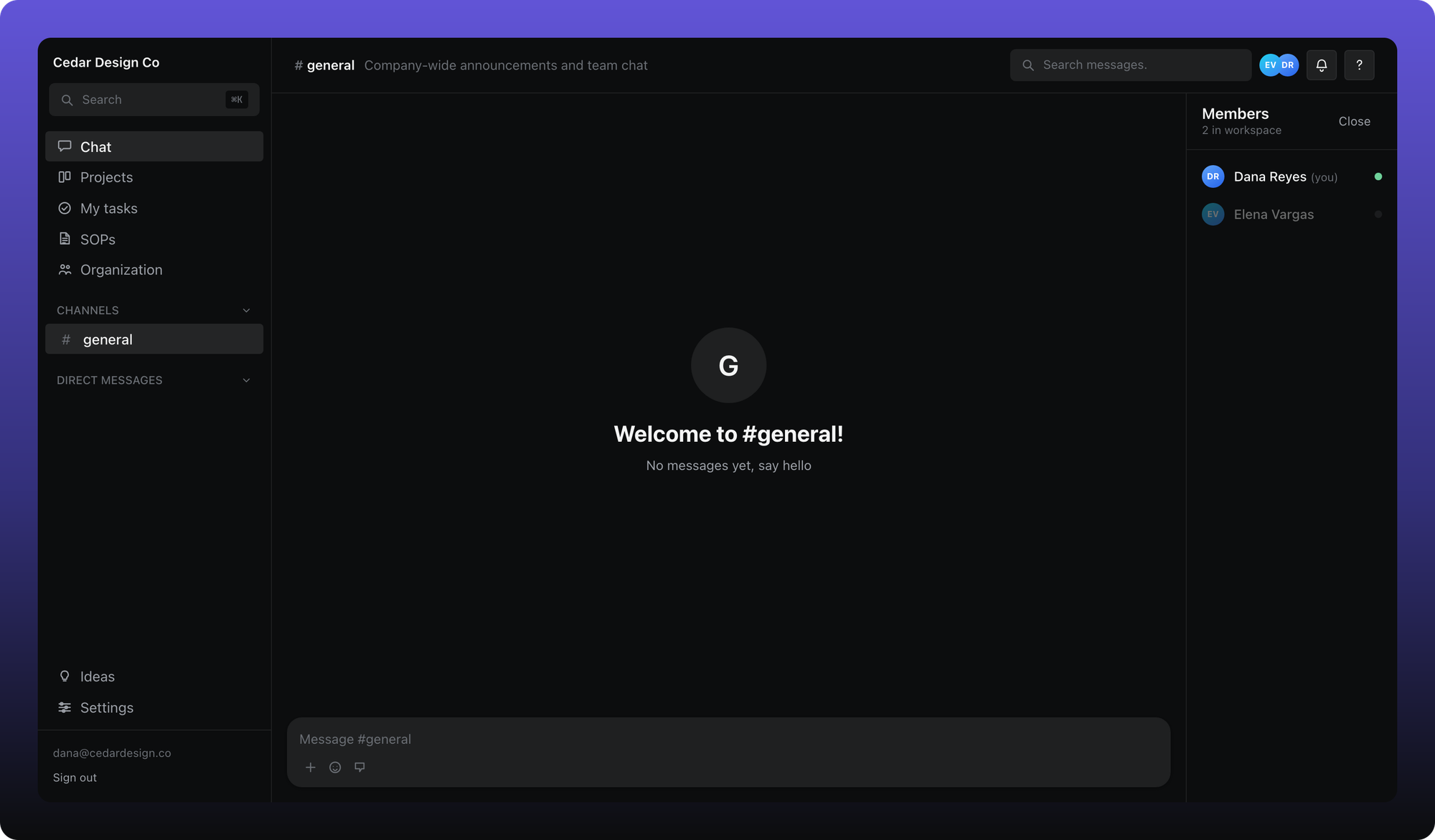1435x840 pixels.
Task: Open the notifications bell
Action: (1321, 65)
